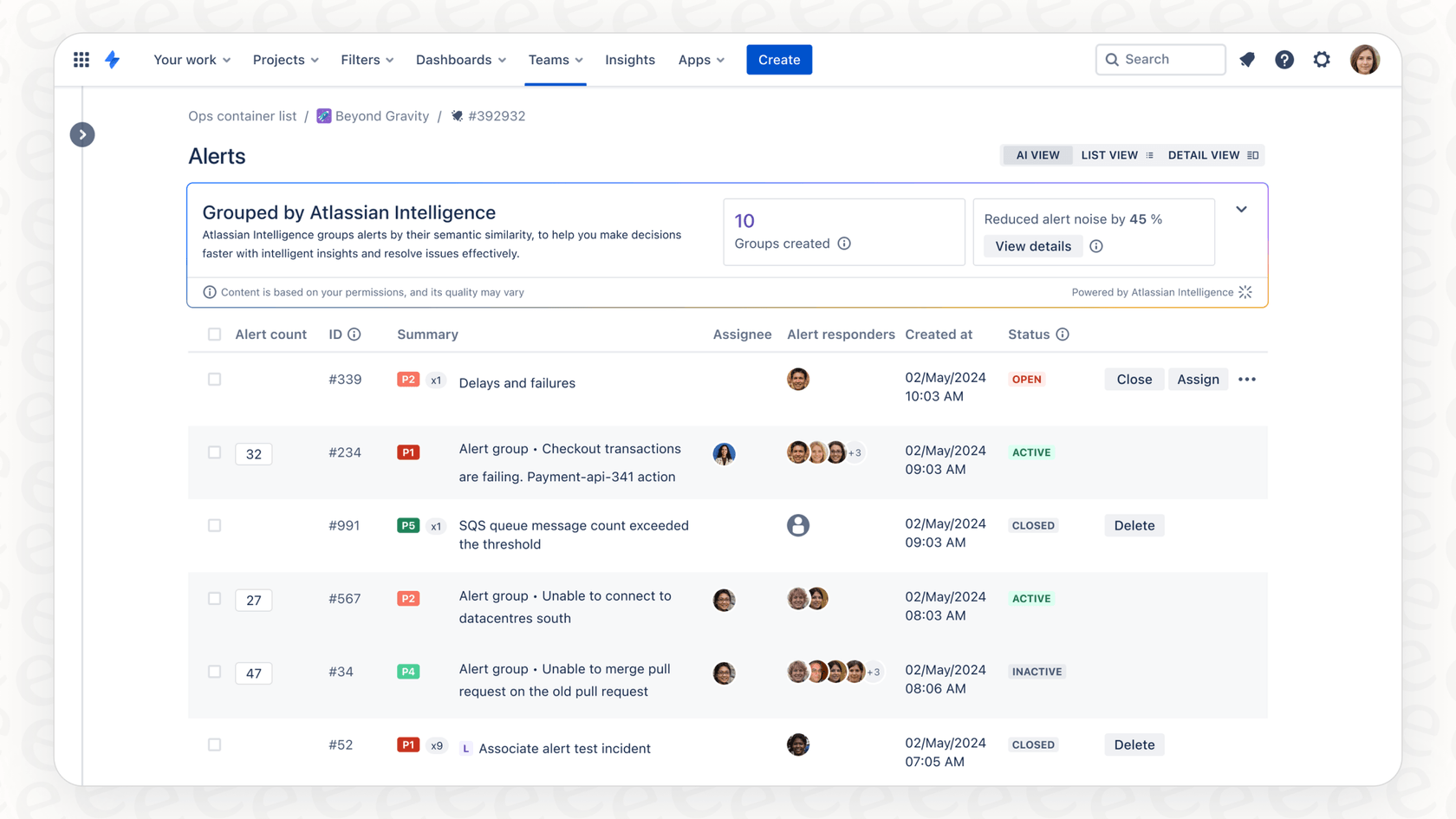The width and height of the screenshot is (1456, 819).
Task: Open Jira settings with the gear icon
Action: pyautogui.click(x=1322, y=59)
